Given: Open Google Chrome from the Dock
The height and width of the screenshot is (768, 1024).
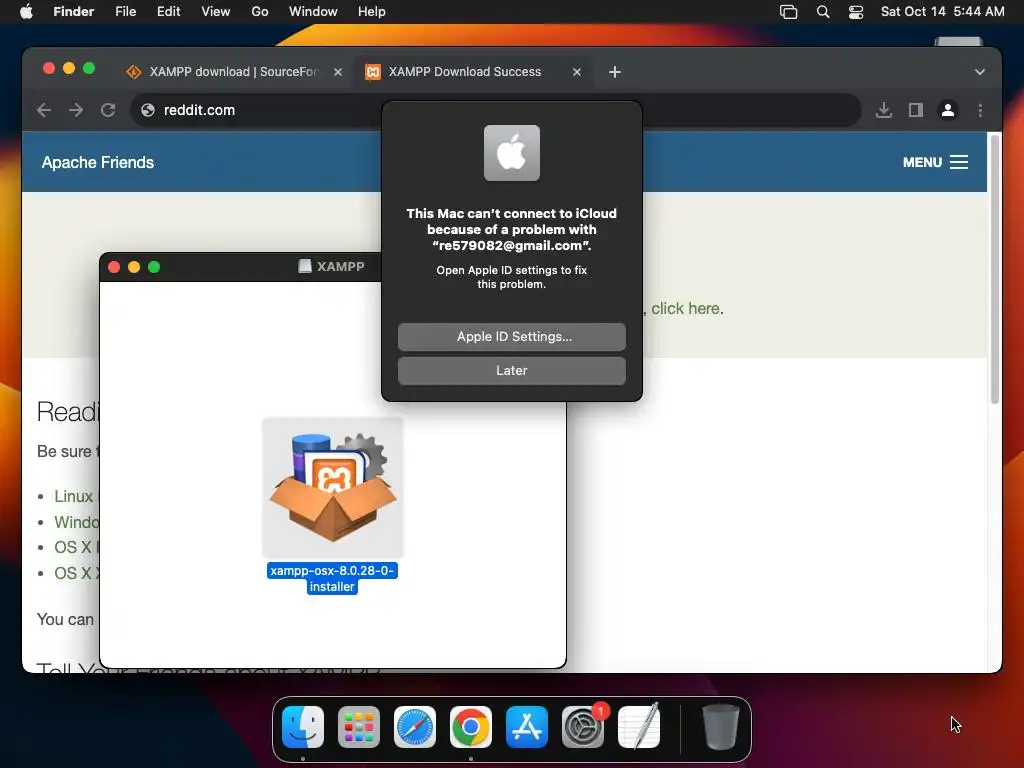Looking at the screenshot, I should click(x=471, y=727).
